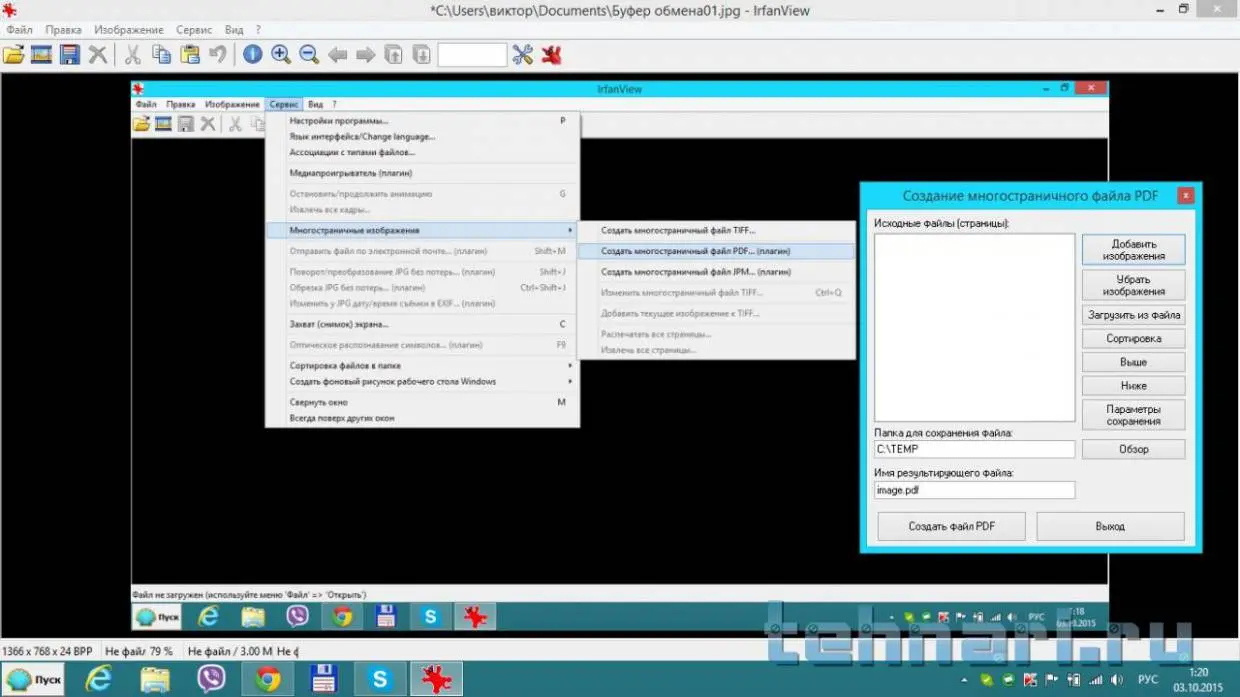The width and height of the screenshot is (1240, 697).
Task: Click the pictured Создать файл PDF button
Action: (x=952, y=526)
